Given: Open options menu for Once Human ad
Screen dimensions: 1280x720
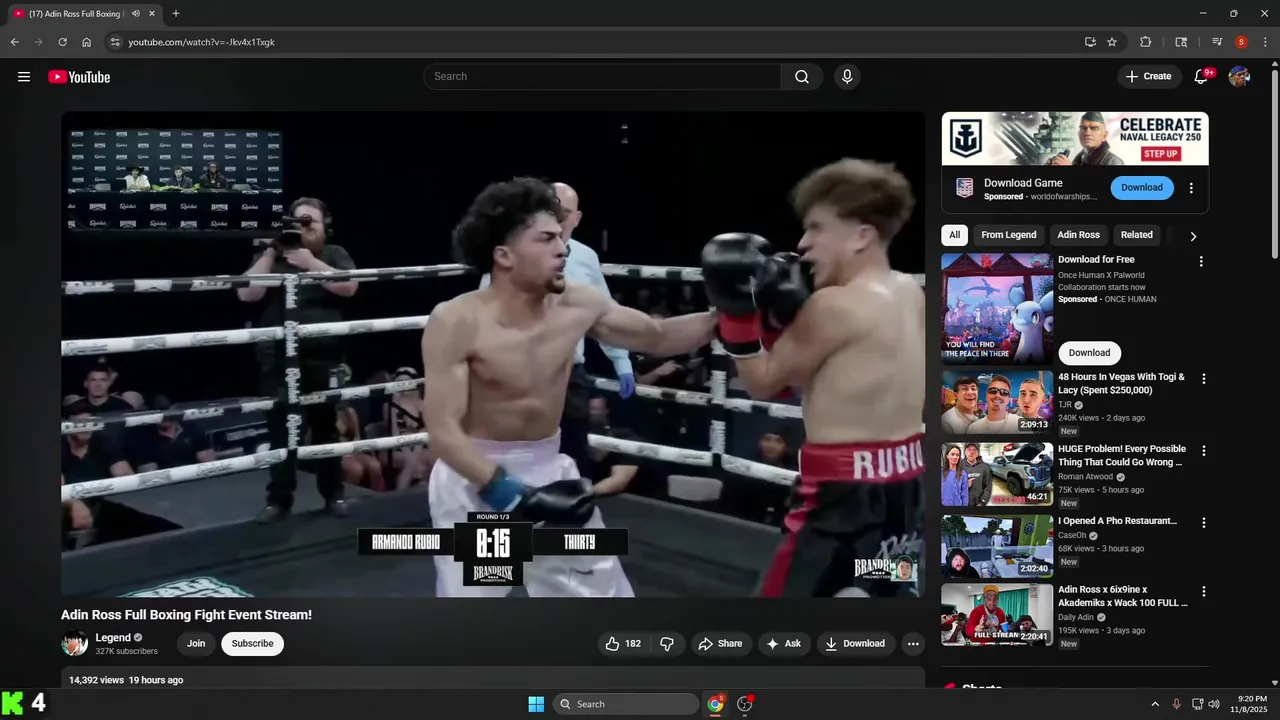Looking at the screenshot, I should click(x=1201, y=262).
